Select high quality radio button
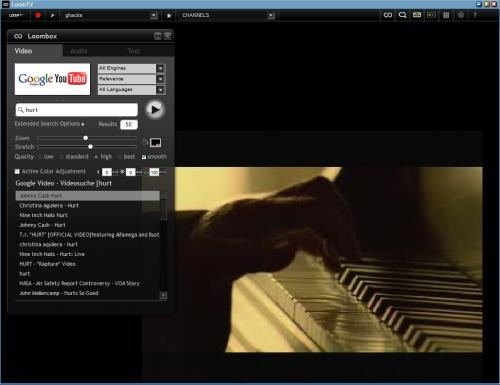This screenshot has height=385, width=500. click(x=96, y=157)
